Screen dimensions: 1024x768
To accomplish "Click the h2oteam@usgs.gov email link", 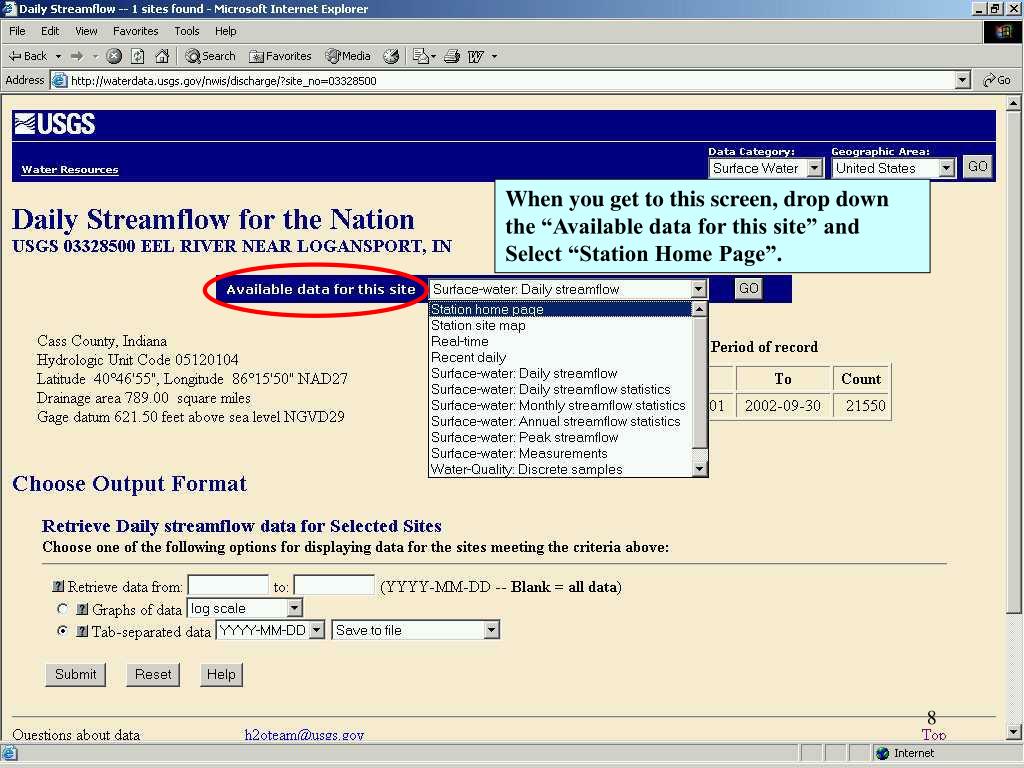I will [x=304, y=735].
